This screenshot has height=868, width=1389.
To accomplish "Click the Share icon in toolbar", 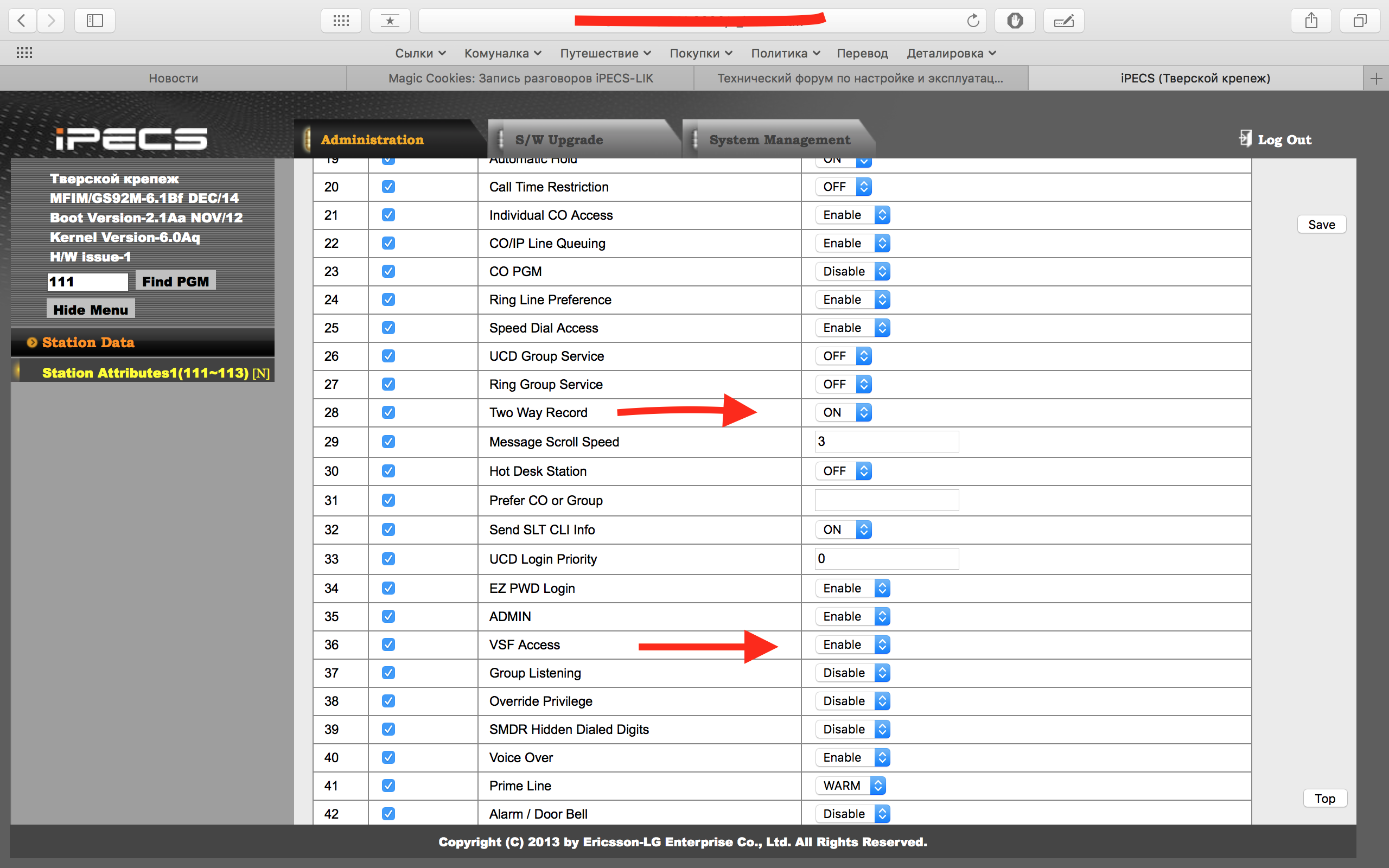I will 1311,21.
